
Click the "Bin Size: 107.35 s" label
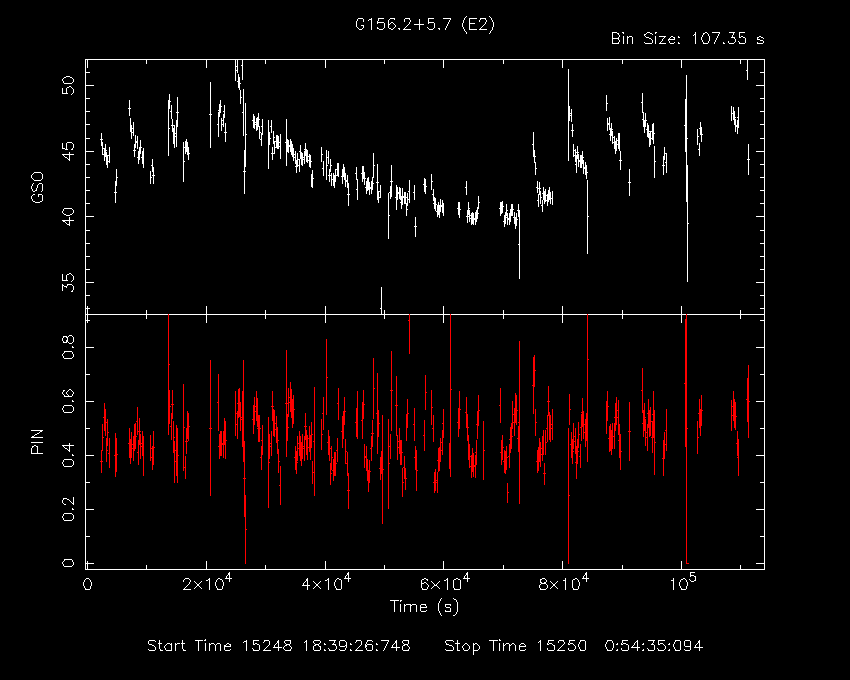[687, 39]
